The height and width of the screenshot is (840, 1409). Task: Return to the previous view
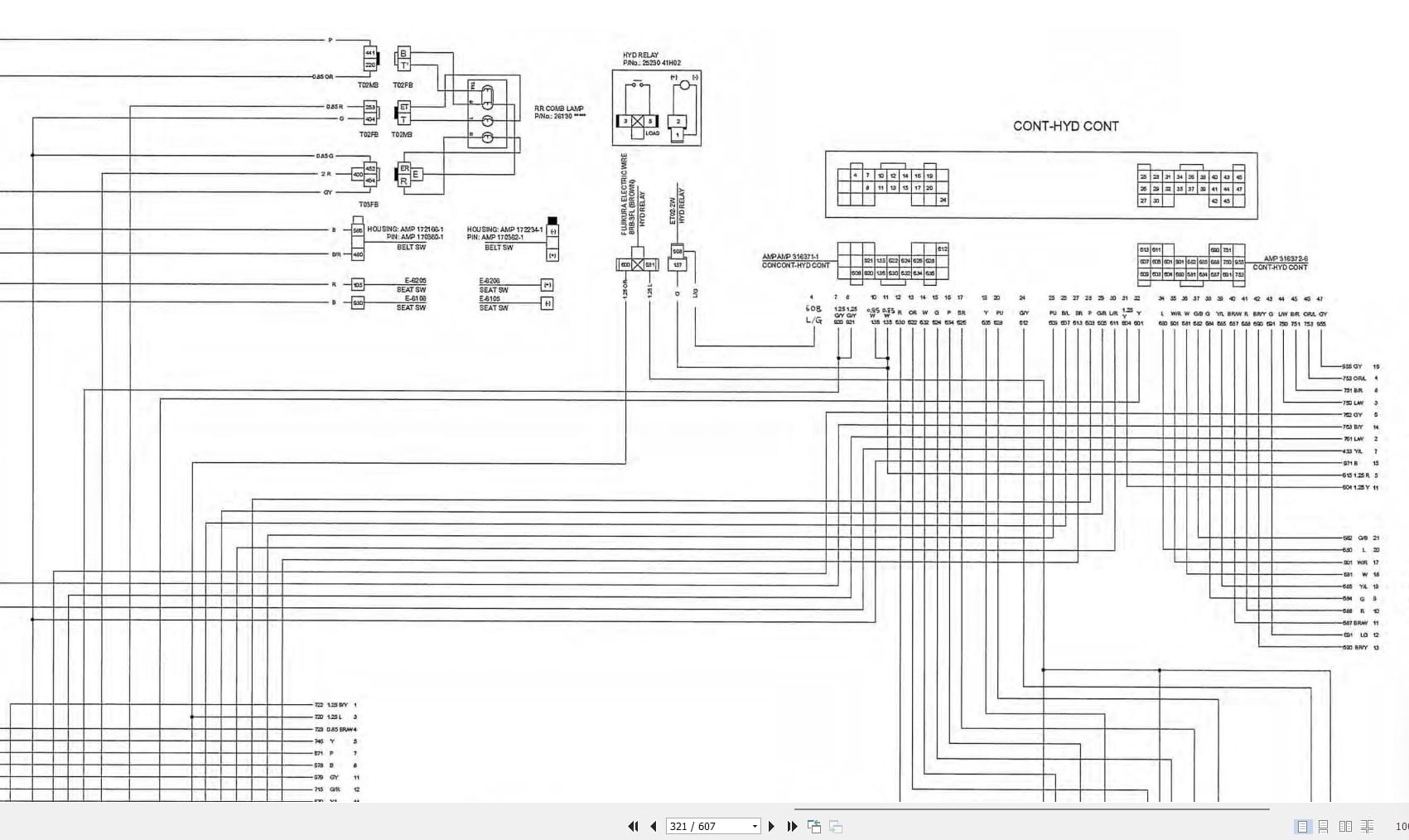[x=814, y=826]
